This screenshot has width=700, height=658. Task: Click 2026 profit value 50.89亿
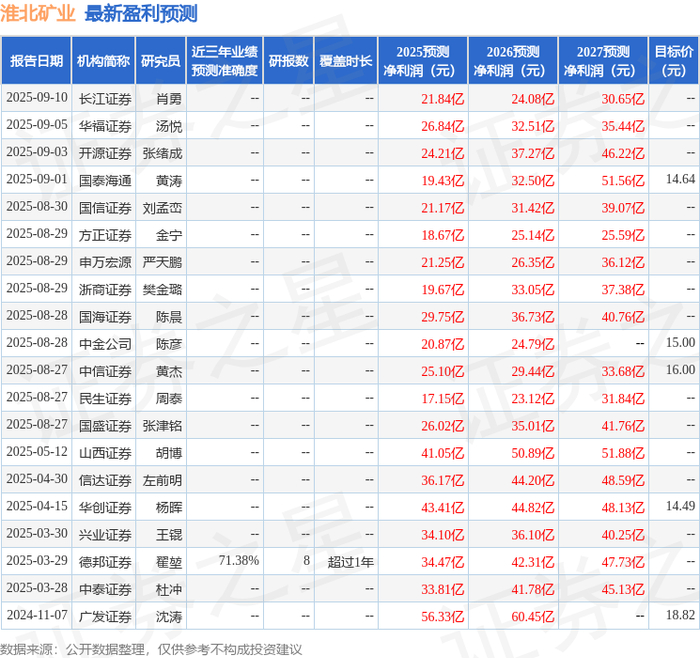(x=533, y=453)
